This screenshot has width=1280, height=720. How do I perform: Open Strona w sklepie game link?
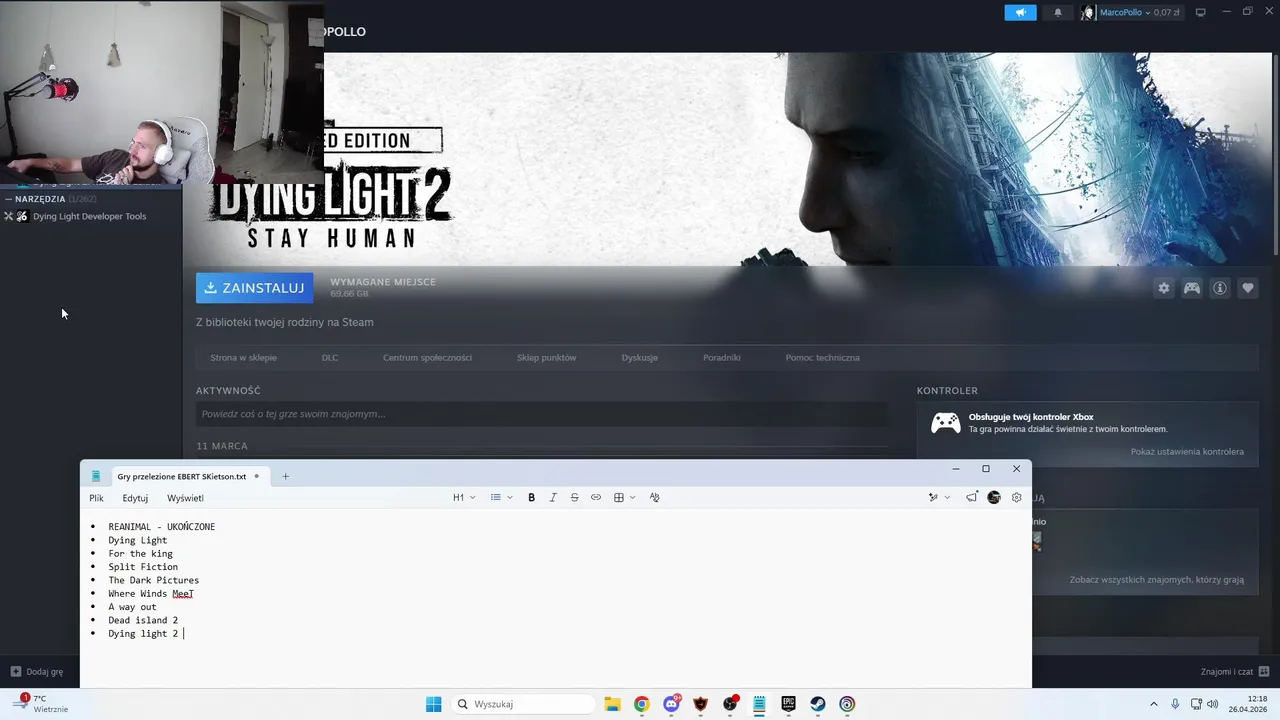point(243,357)
